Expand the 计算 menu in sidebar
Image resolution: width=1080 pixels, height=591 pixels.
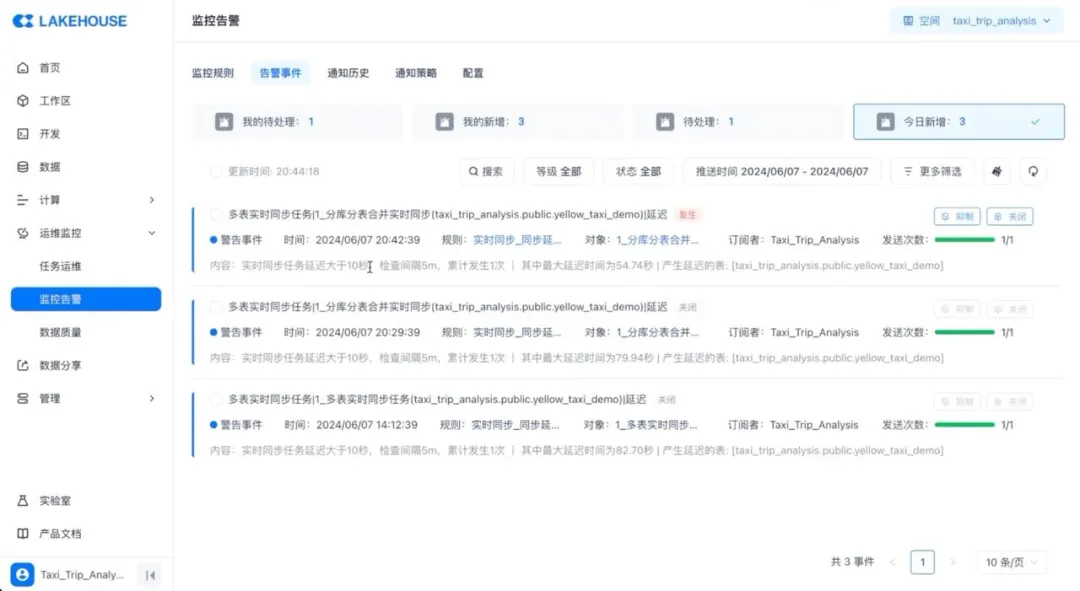pyautogui.click(x=86, y=200)
